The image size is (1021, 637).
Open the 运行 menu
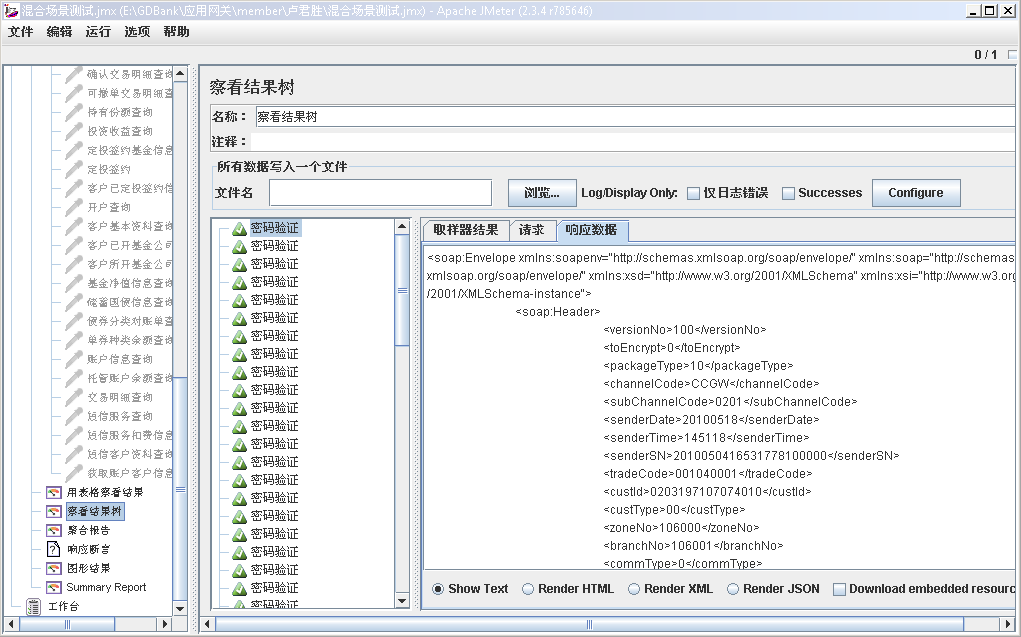tap(97, 32)
